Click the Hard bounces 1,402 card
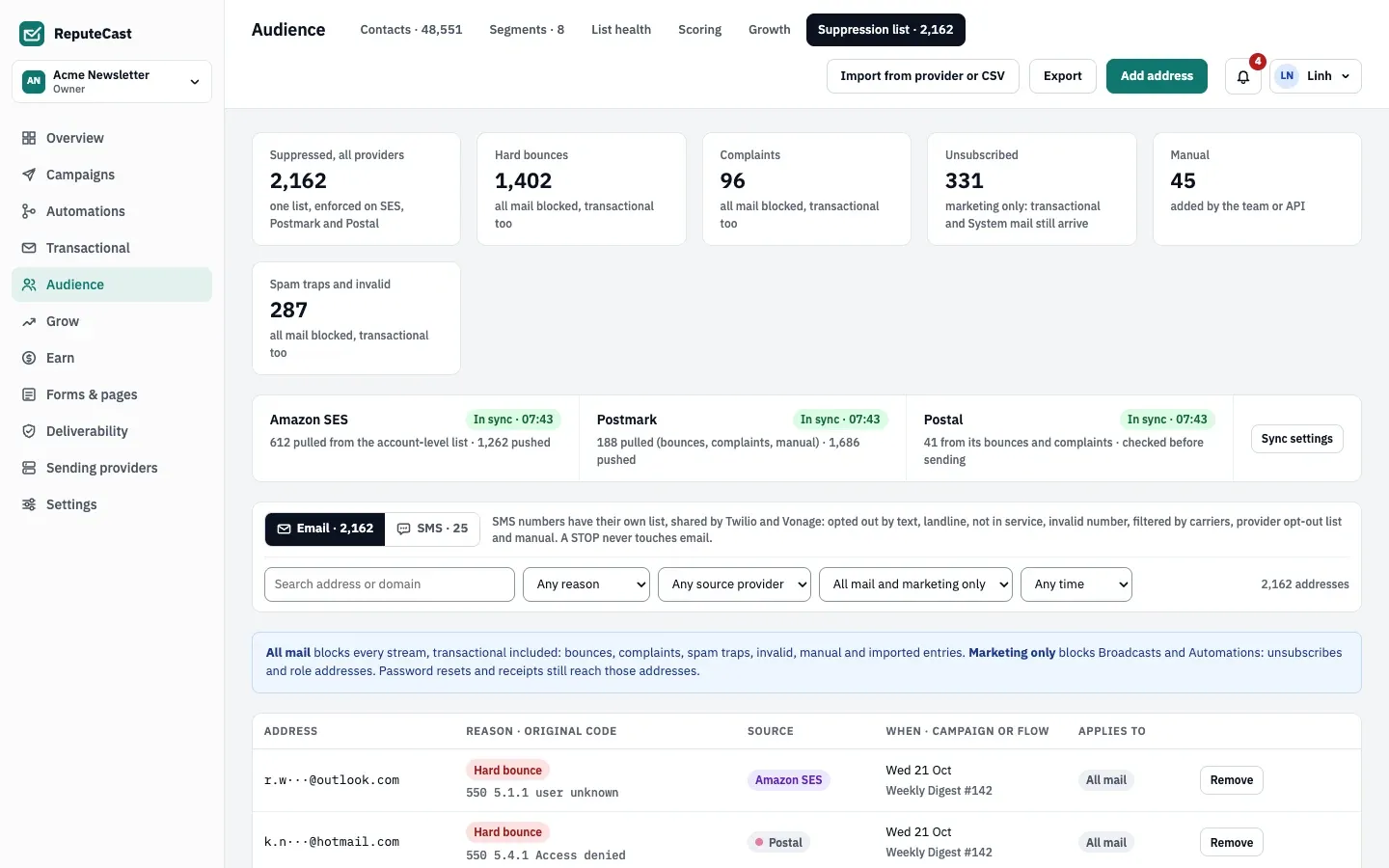This screenshot has height=868, width=1389. click(x=582, y=189)
